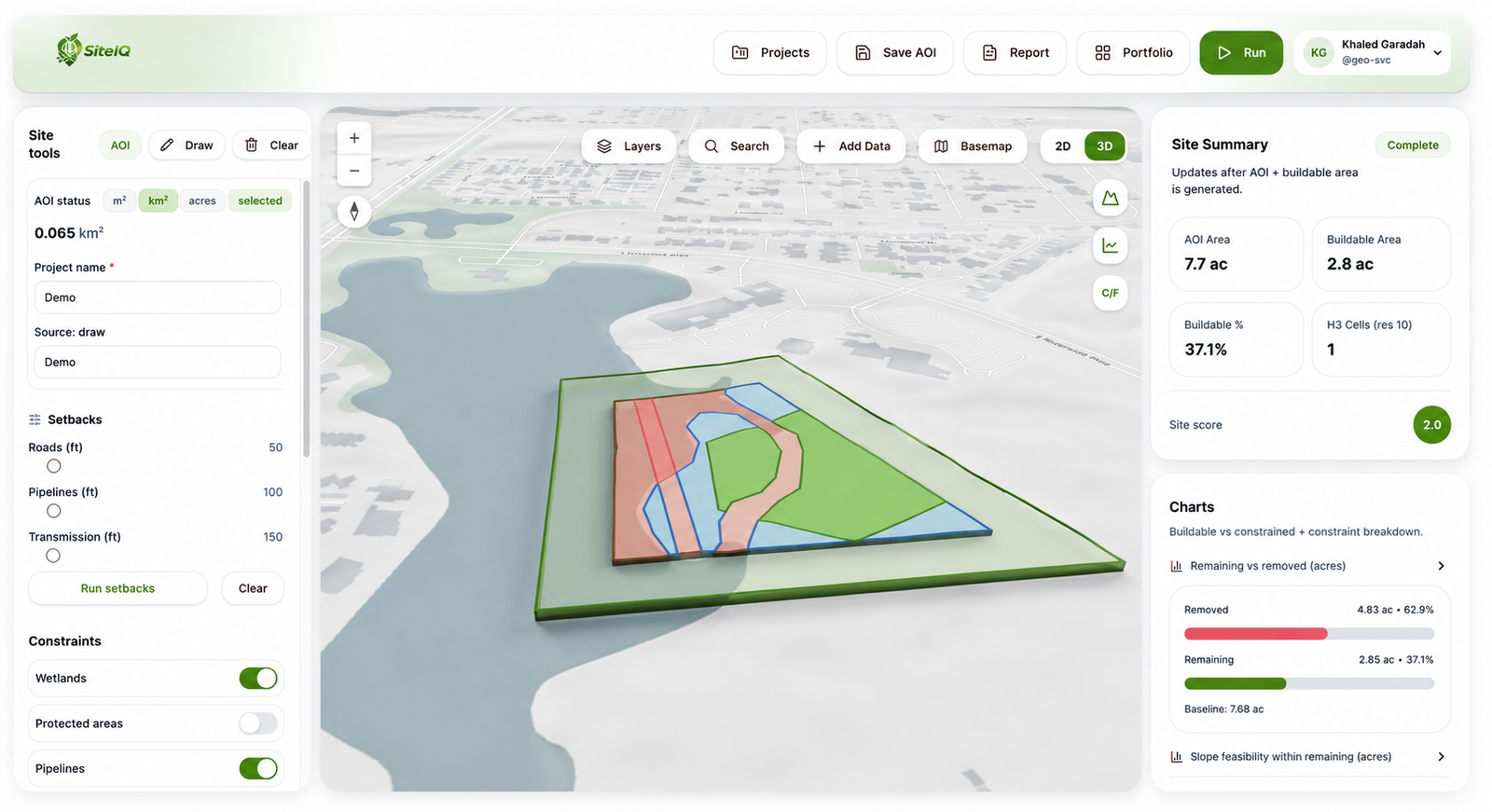
Task: Click Clear in Site tools
Action: tap(271, 145)
